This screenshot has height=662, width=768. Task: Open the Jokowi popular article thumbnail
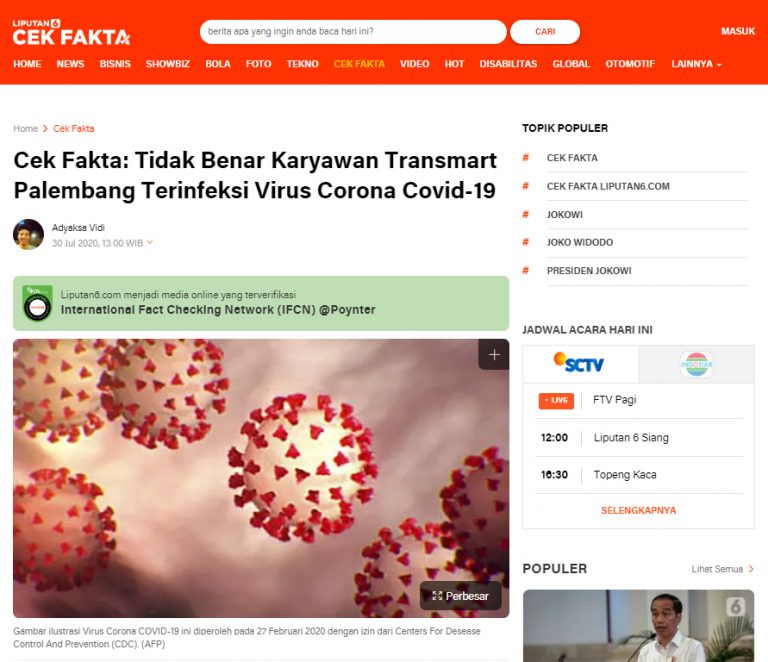point(639,626)
